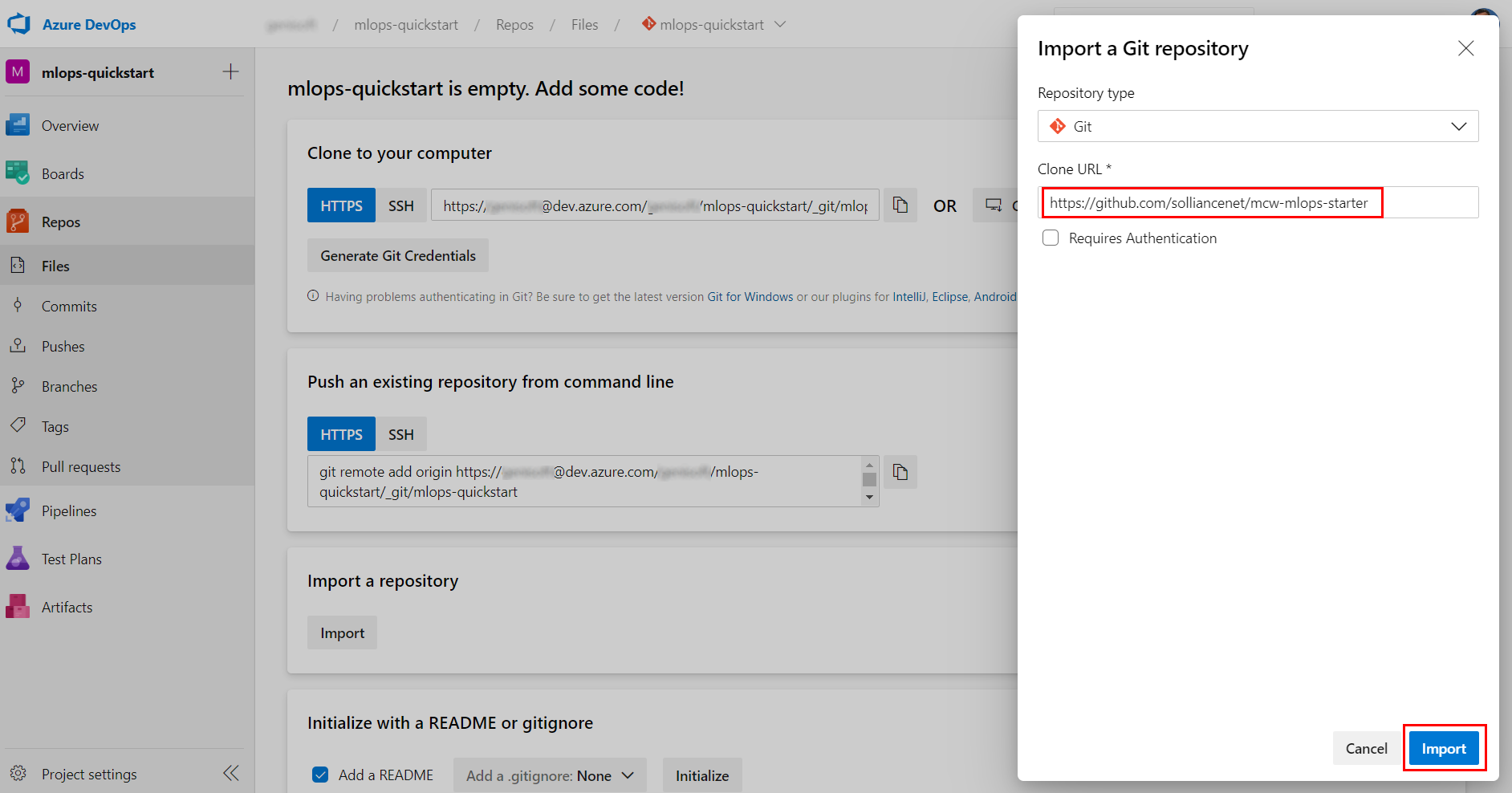Select the Tags icon in sidebar
Viewport: 1512px width, 793px height.
tap(18, 426)
